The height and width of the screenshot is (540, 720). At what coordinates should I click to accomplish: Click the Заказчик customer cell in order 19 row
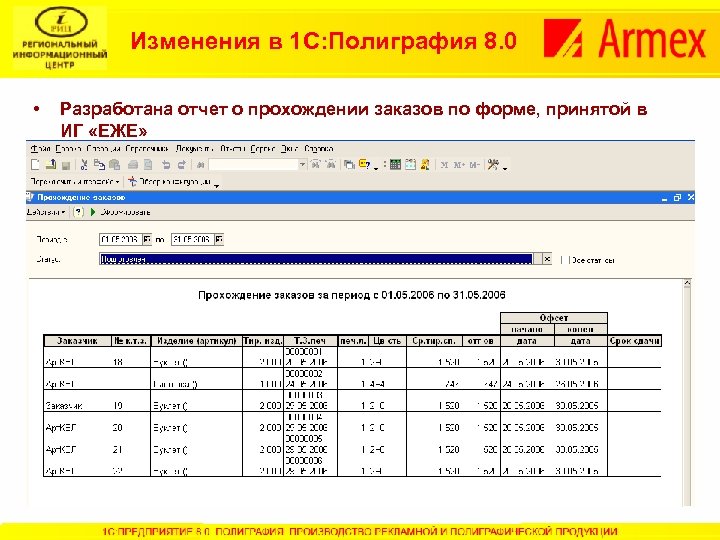tap(64, 406)
